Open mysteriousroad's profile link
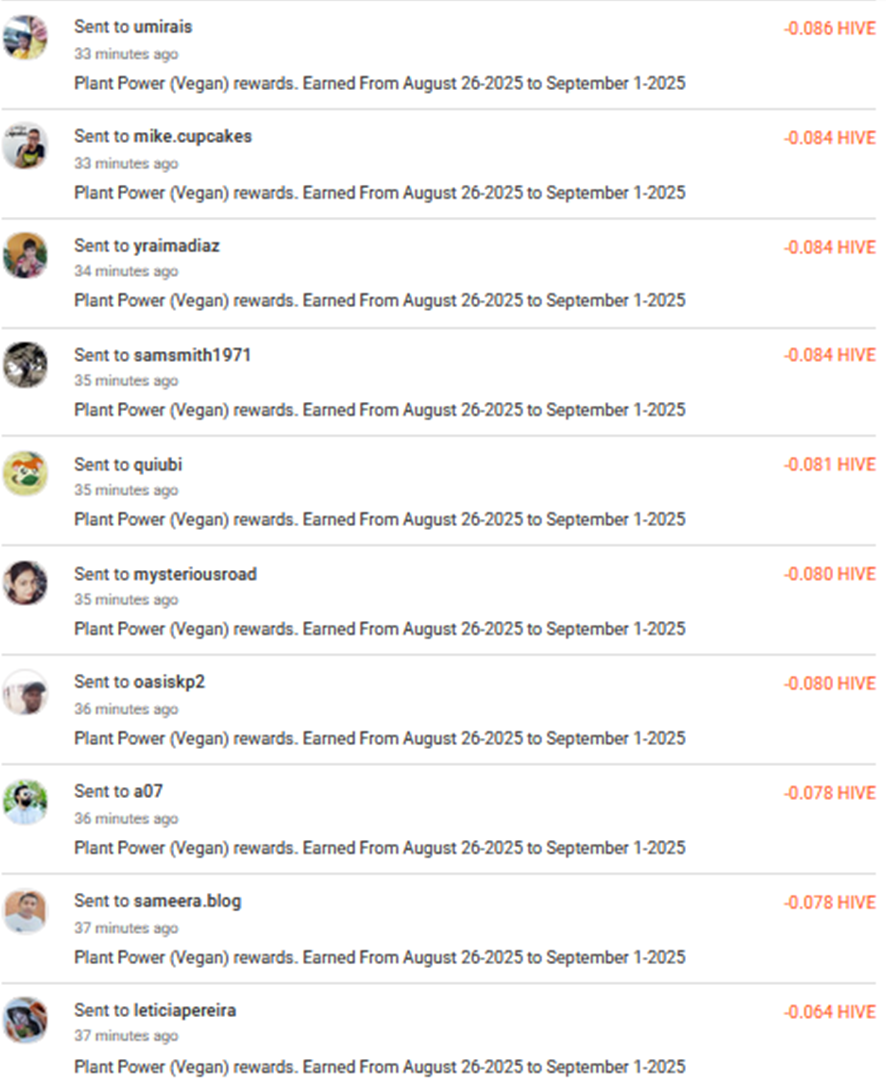Image resolution: width=886 pixels, height=1086 pixels. (195, 574)
